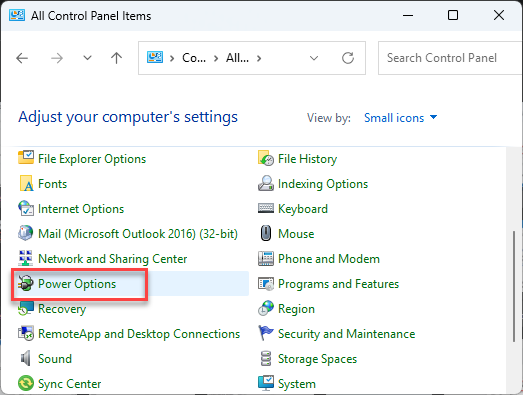
Task: Click the vertical scrollbar thumb
Action: click(514, 286)
